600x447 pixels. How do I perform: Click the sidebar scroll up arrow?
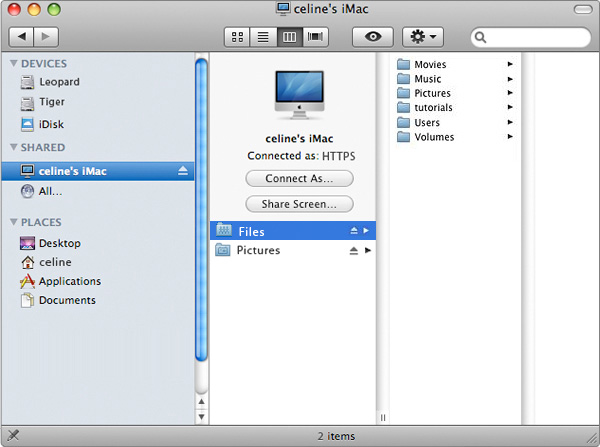pos(201,402)
